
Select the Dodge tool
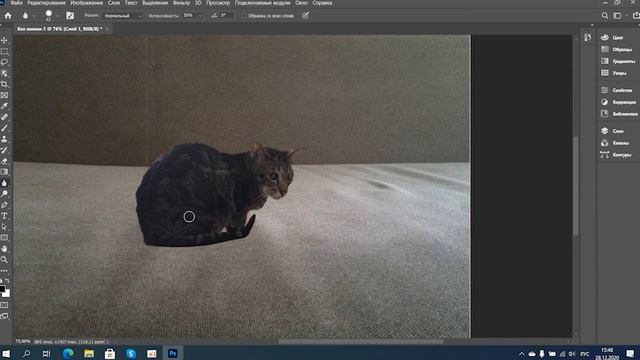[4, 194]
